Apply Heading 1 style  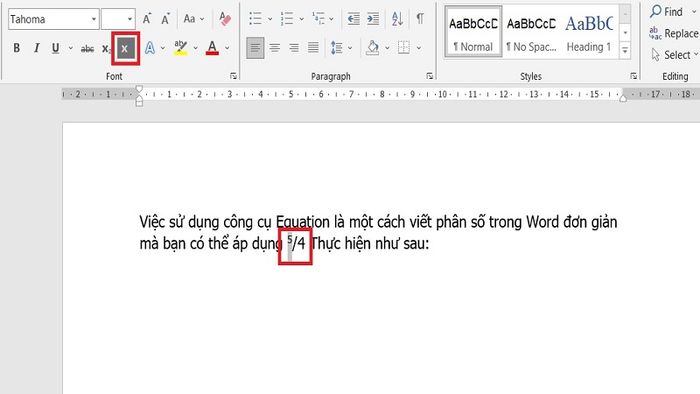(x=589, y=32)
